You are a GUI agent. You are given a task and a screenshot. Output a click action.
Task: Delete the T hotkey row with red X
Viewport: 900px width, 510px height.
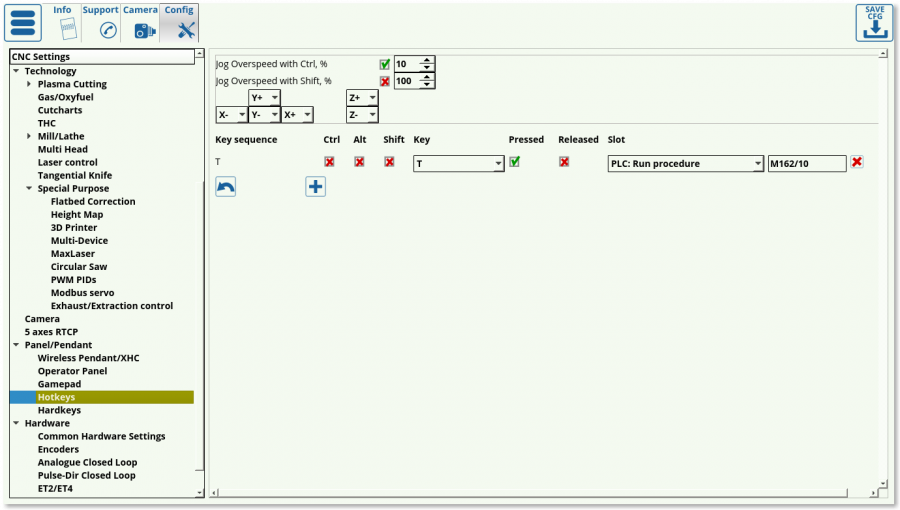[857, 162]
